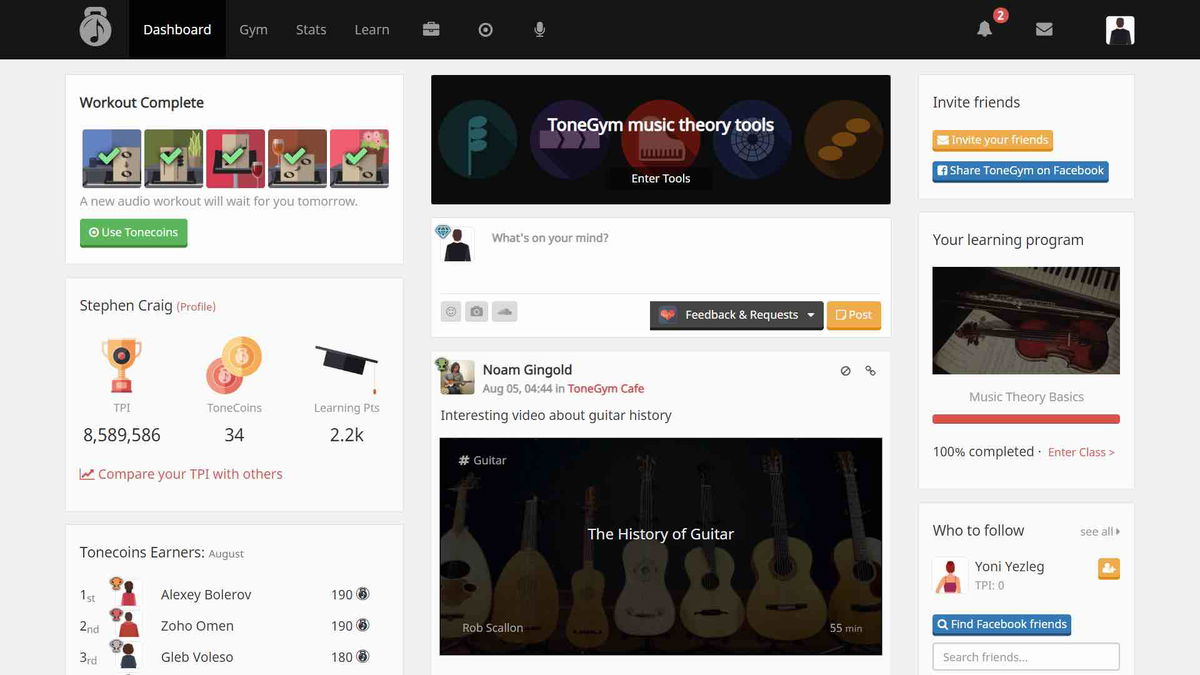1200x675 pixels.
Task: Select Alexey Bolerov in earners list
Action: pos(206,594)
